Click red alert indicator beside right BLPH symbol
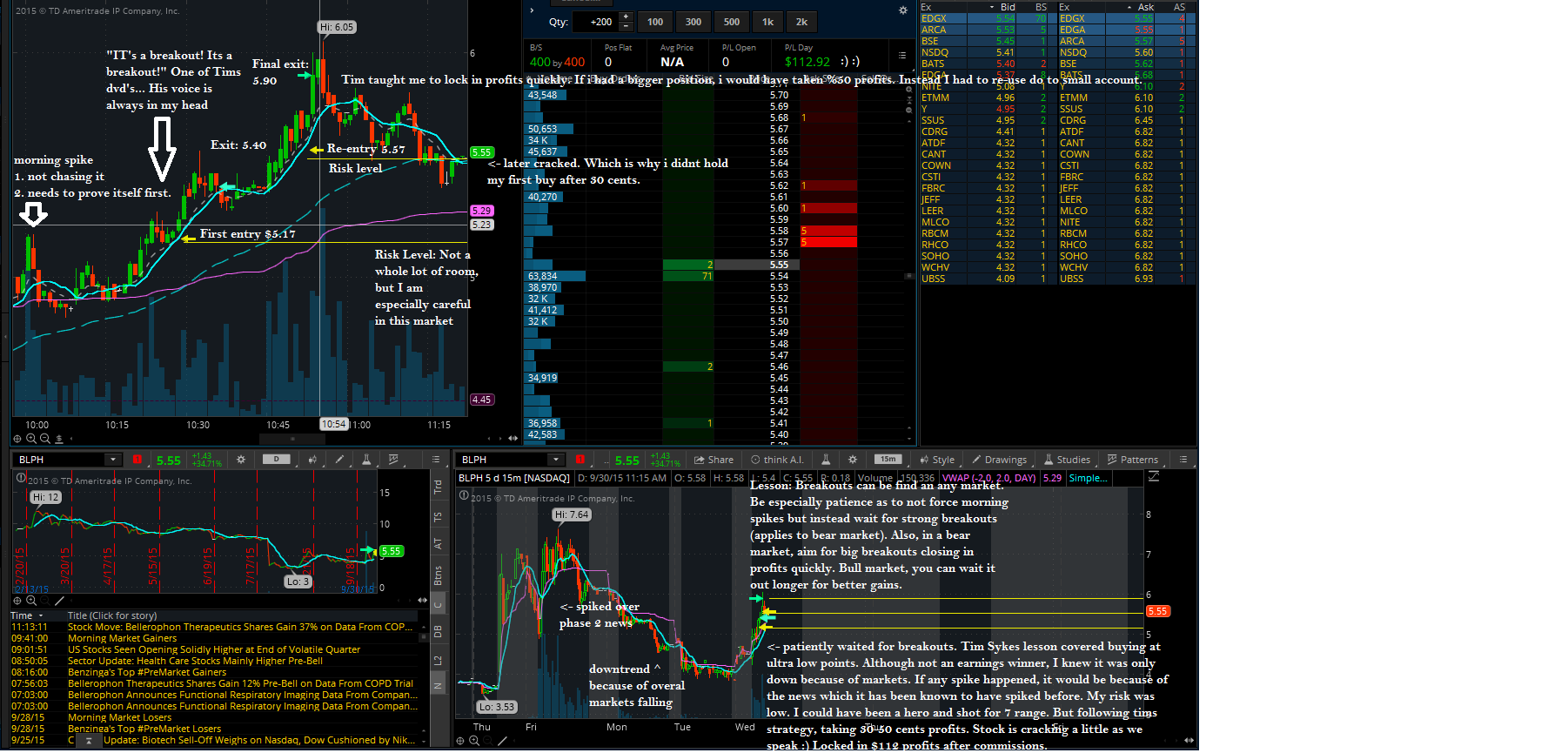 [580, 460]
